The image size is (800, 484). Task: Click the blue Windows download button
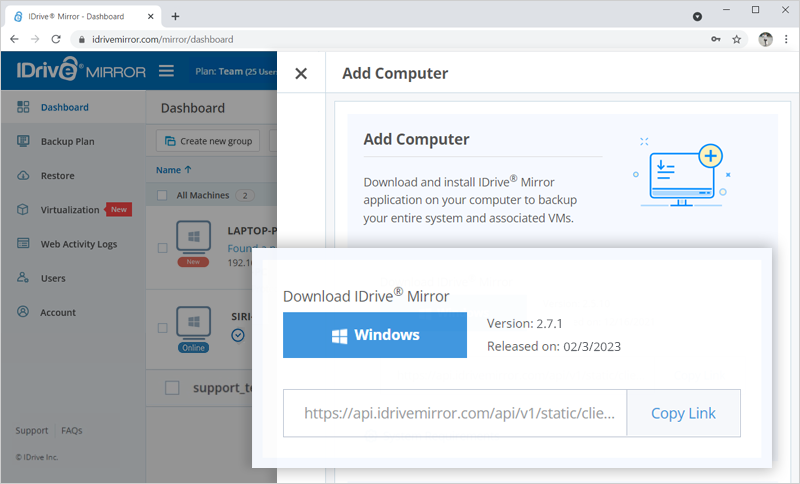[x=374, y=335]
